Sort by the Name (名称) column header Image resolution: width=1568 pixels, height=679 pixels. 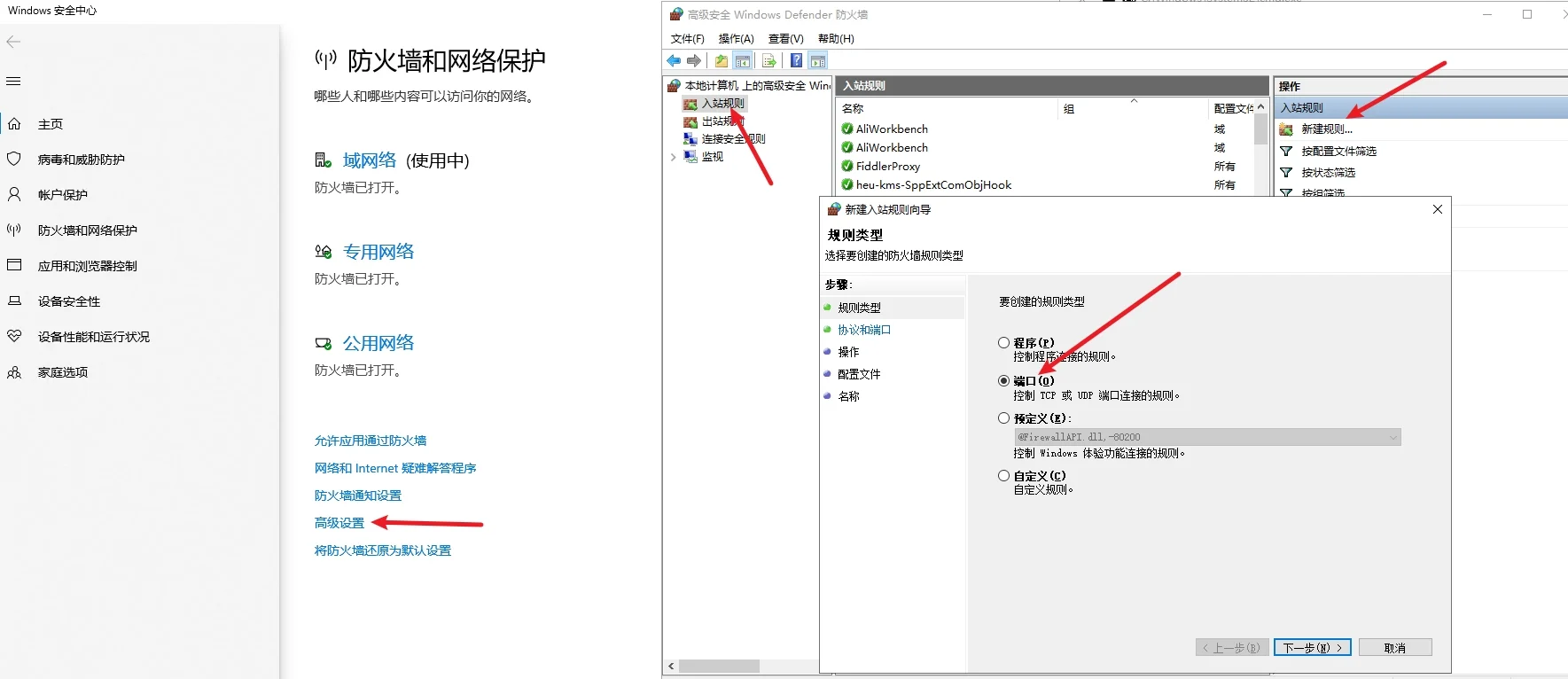(853, 108)
